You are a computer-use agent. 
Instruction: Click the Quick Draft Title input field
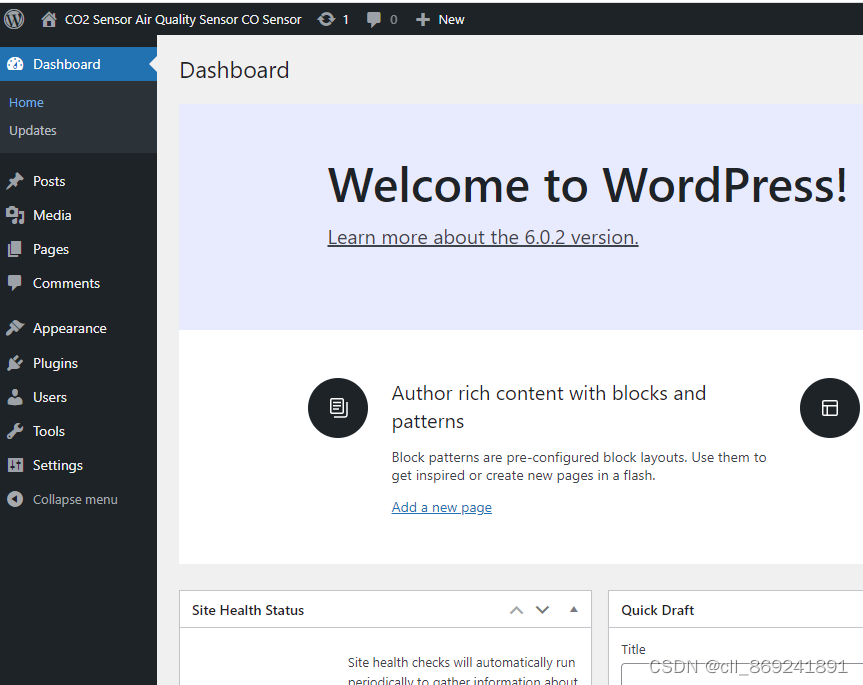tap(741, 674)
